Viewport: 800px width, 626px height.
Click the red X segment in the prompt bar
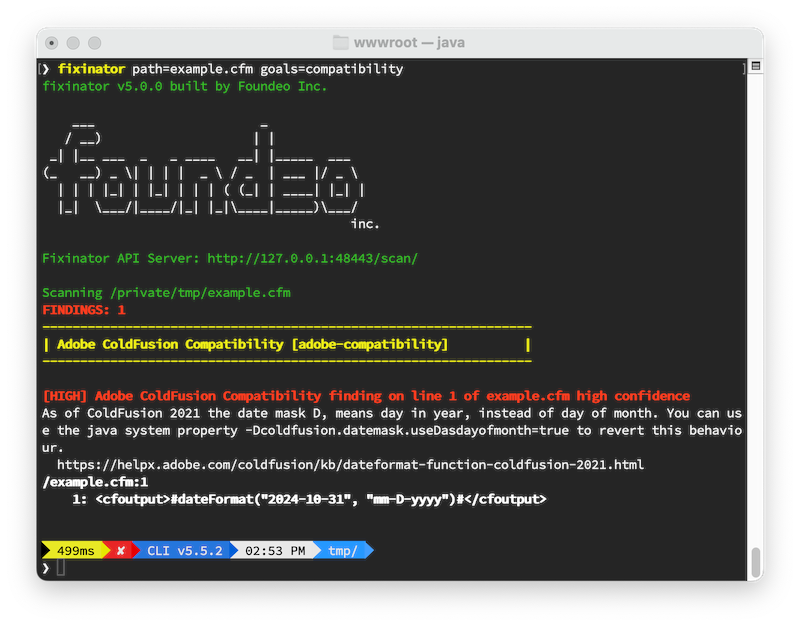click(121, 550)
